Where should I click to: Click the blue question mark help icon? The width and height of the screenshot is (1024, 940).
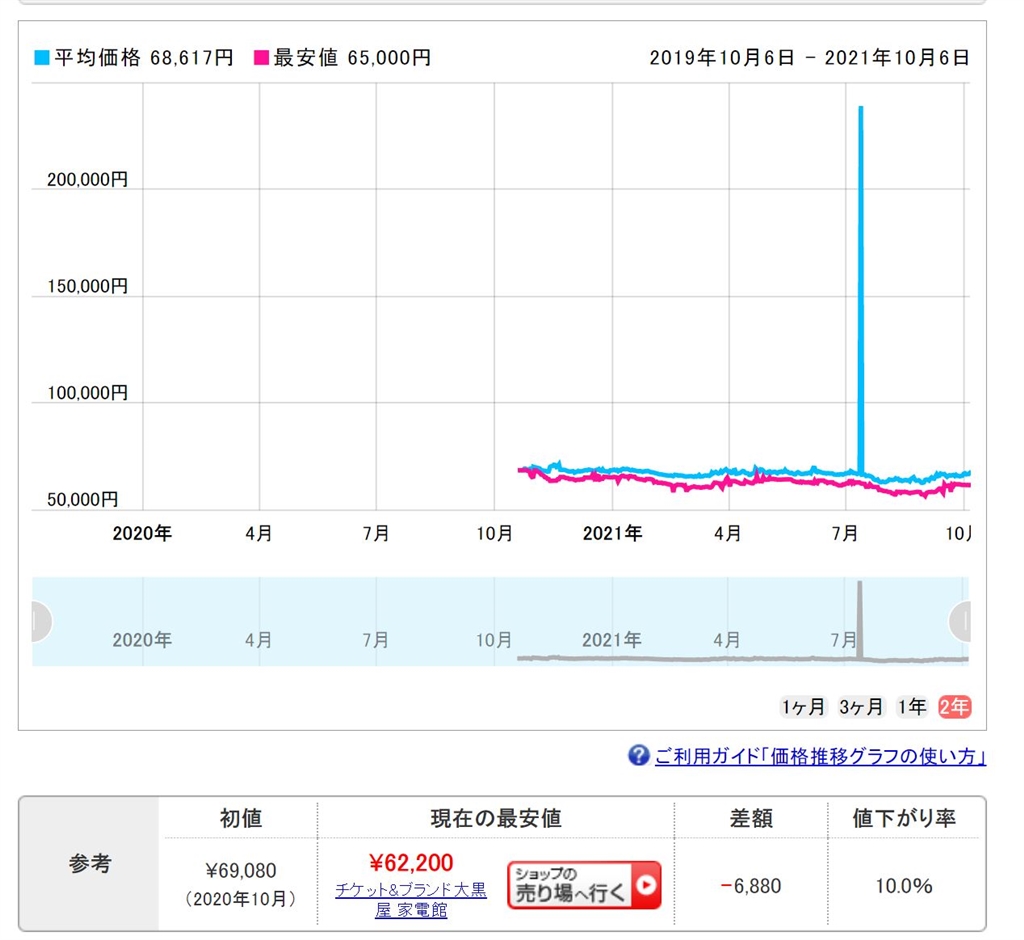point(638,755)
